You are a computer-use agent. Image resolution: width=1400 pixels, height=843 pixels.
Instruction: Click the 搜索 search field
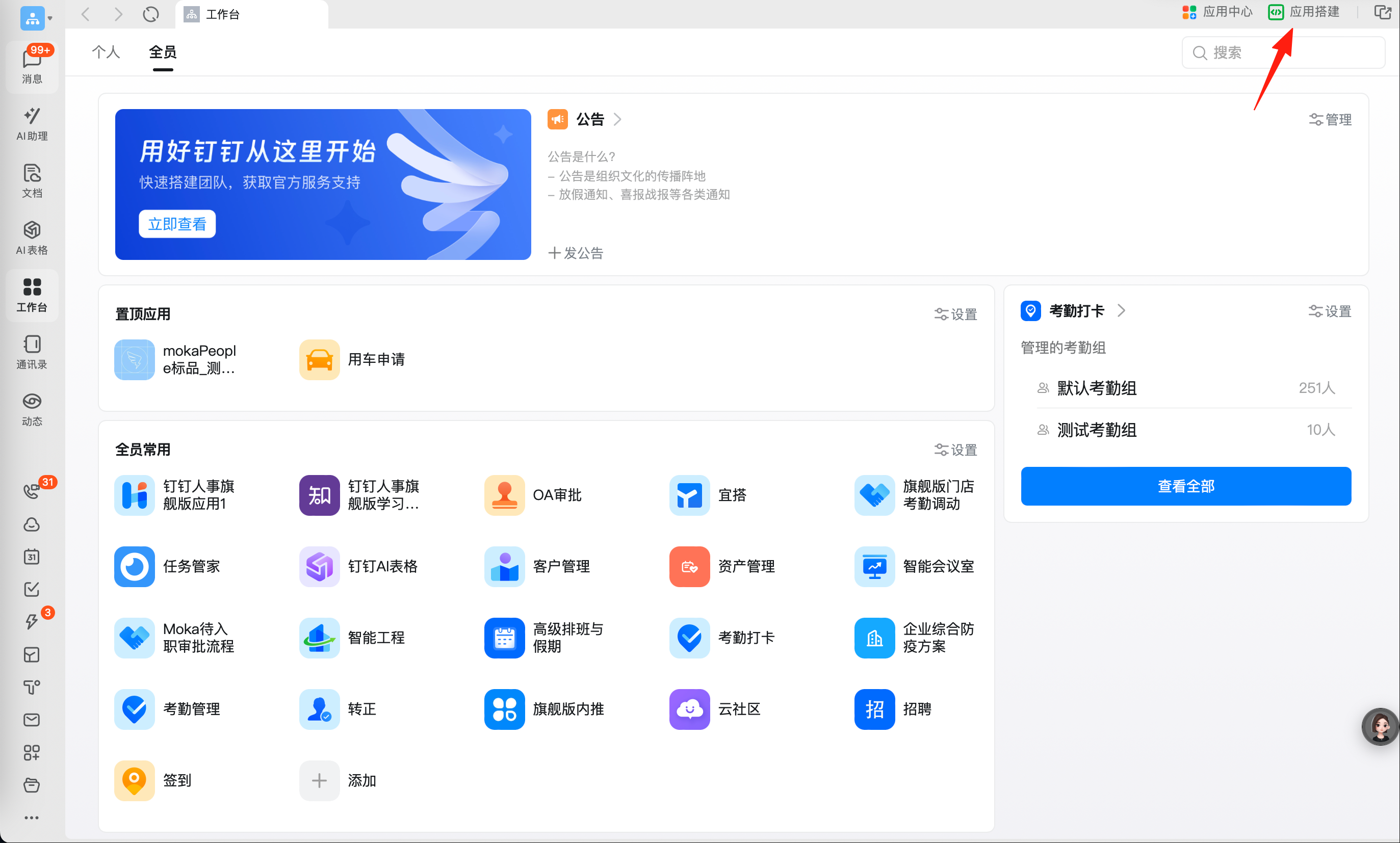tap(1283, 52)
